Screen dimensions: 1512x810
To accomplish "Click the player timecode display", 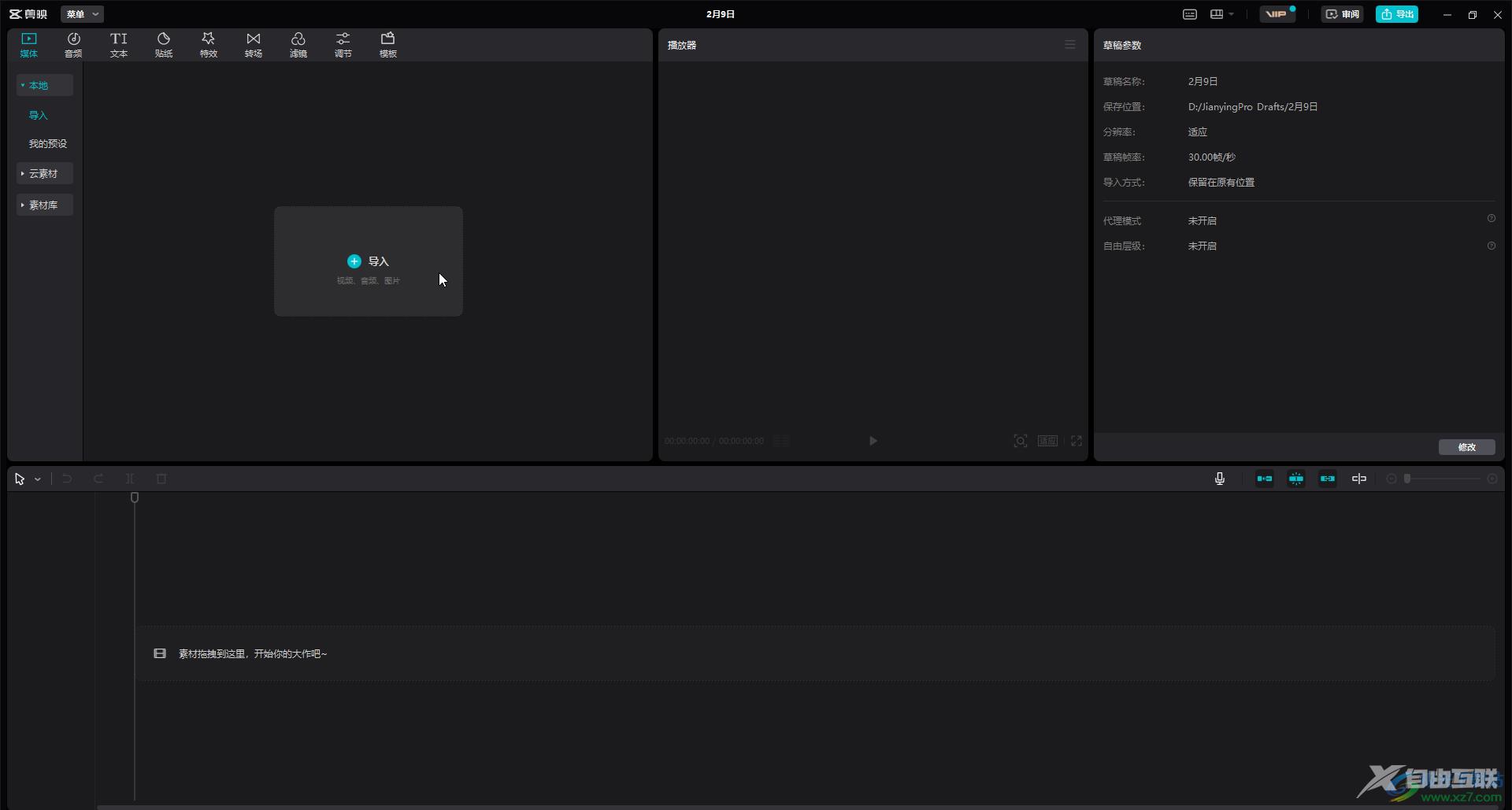I will (x=714, y=441).
